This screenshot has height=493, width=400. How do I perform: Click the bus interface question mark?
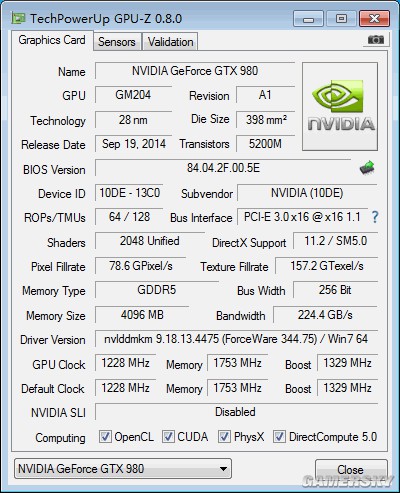click(x=375, y=217)
